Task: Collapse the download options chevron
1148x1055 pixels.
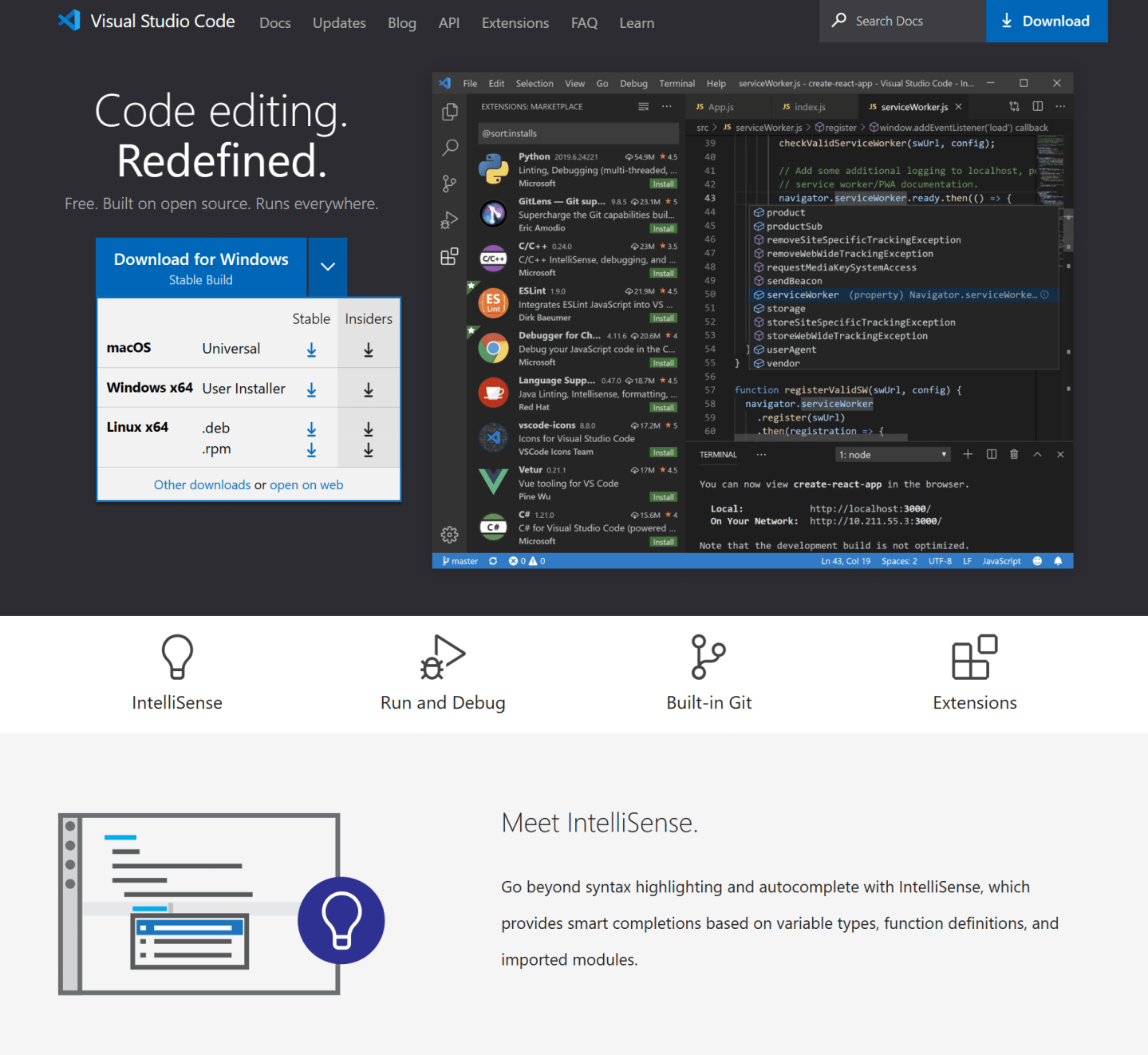Action: pyautogui.click(x=328, y=267)
